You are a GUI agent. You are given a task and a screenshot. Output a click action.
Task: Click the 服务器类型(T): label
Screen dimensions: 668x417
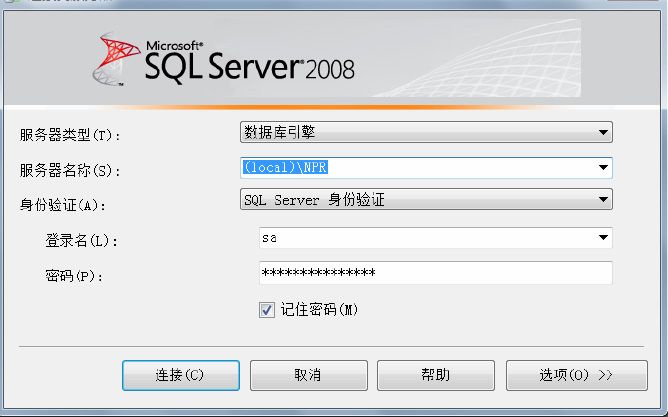[70, 135]
